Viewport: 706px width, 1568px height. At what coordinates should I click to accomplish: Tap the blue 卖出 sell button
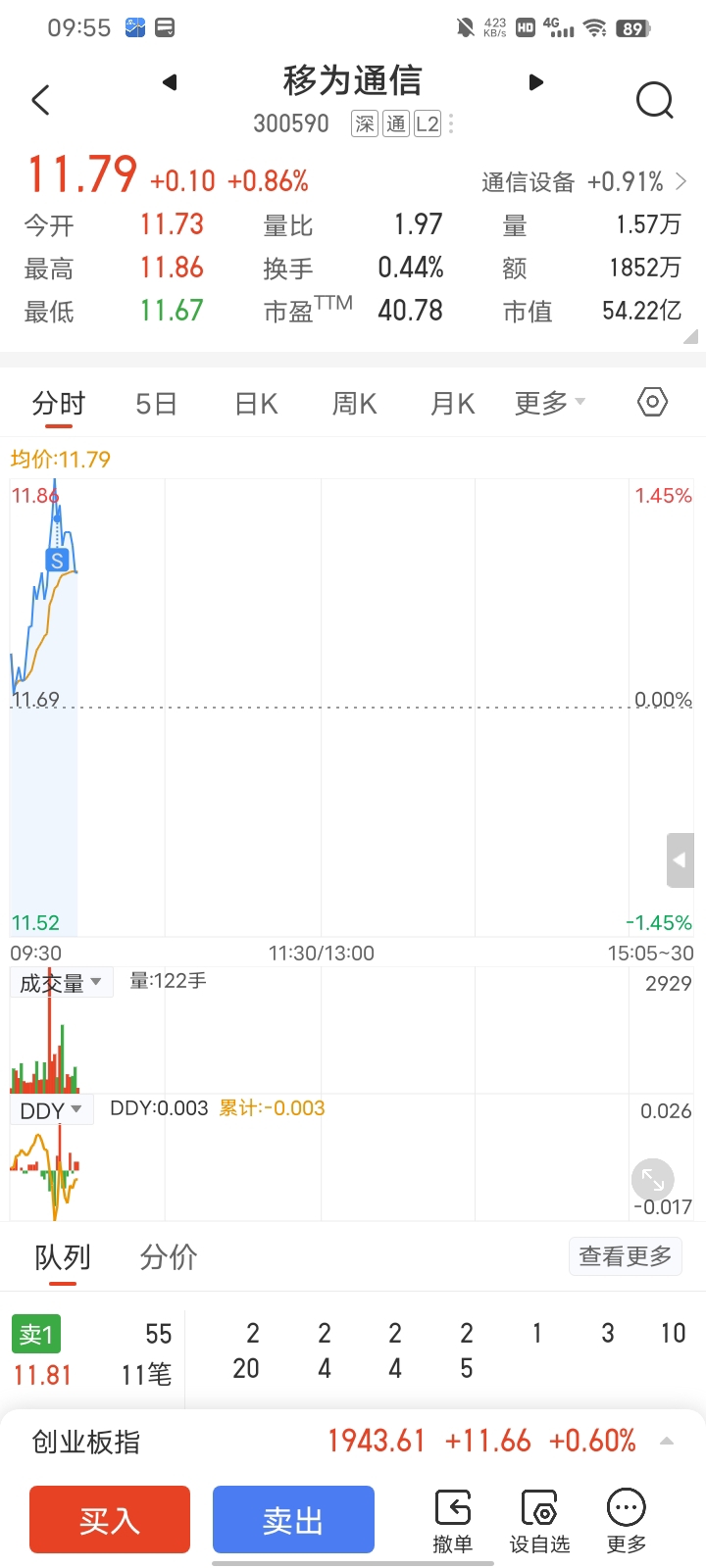[x=293, y=1520]
